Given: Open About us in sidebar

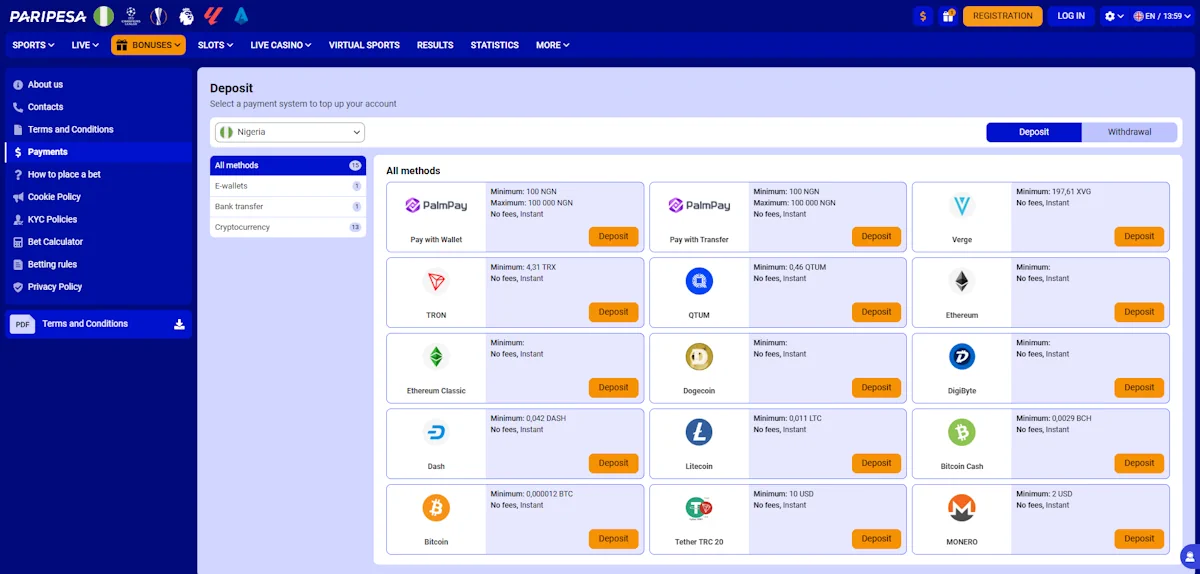Looking at the screenshot, I should [x=98, y=85].
